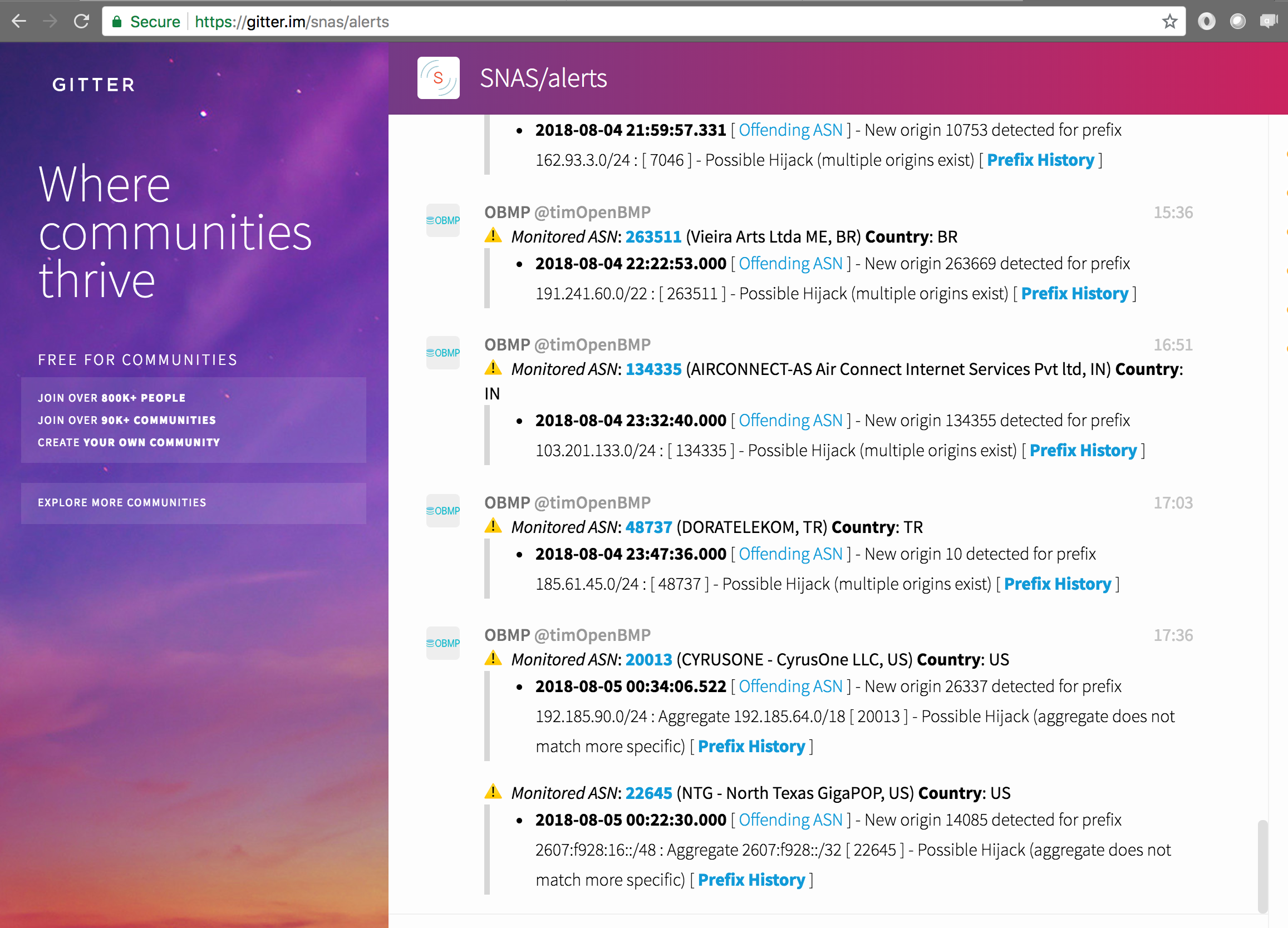Open Offending ASN link for origin 26337
The height and width of the screenshot is (928, 1288).
790,686
